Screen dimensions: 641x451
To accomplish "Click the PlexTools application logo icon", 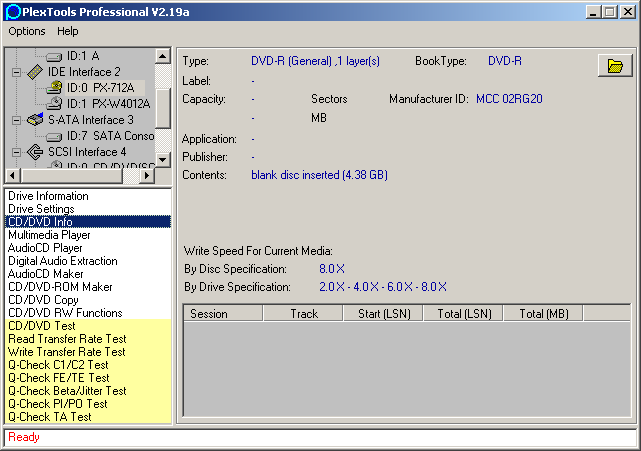I will (x=13, y=12).
